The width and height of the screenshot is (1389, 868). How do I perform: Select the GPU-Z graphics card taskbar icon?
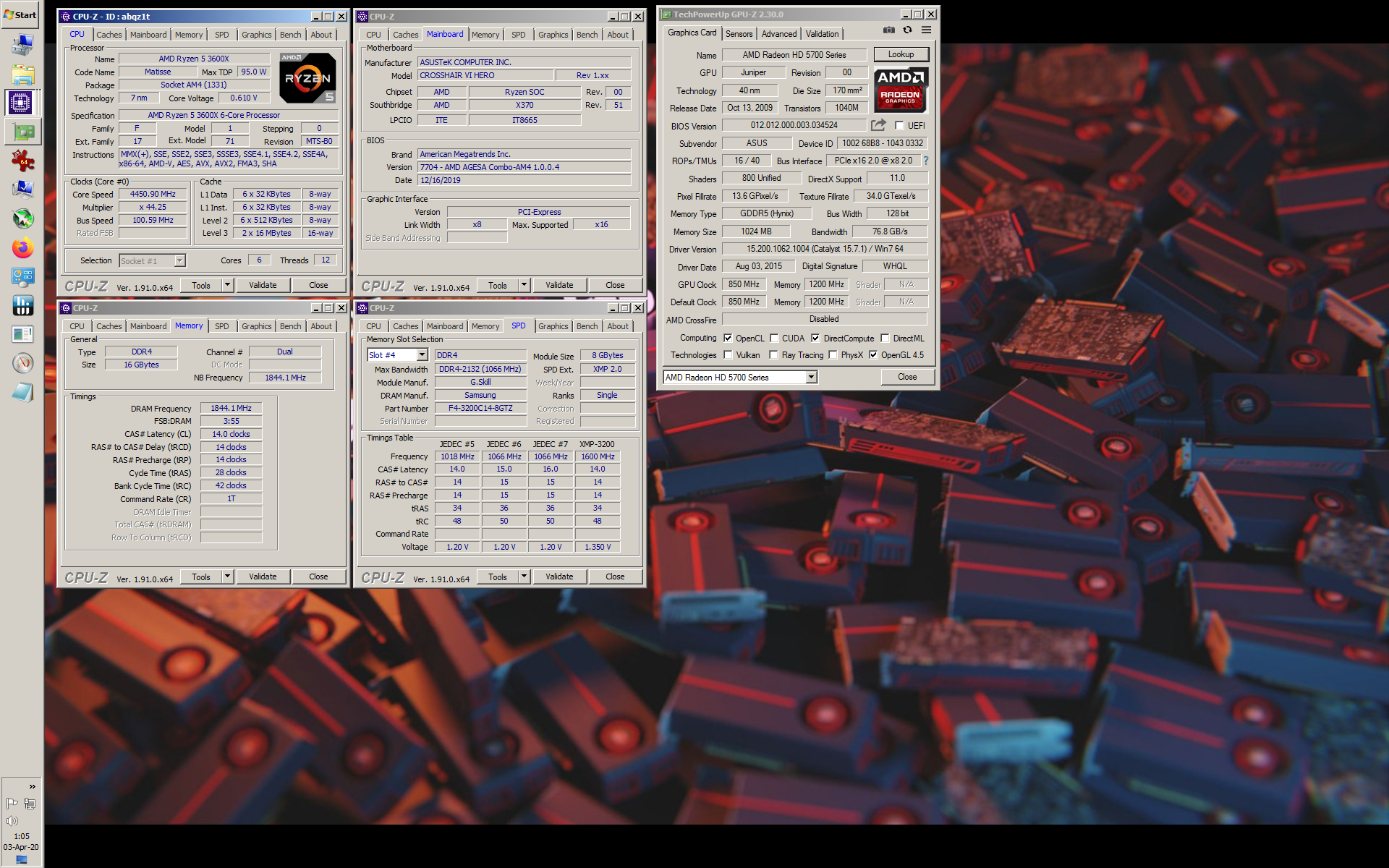tap(24, 132)
